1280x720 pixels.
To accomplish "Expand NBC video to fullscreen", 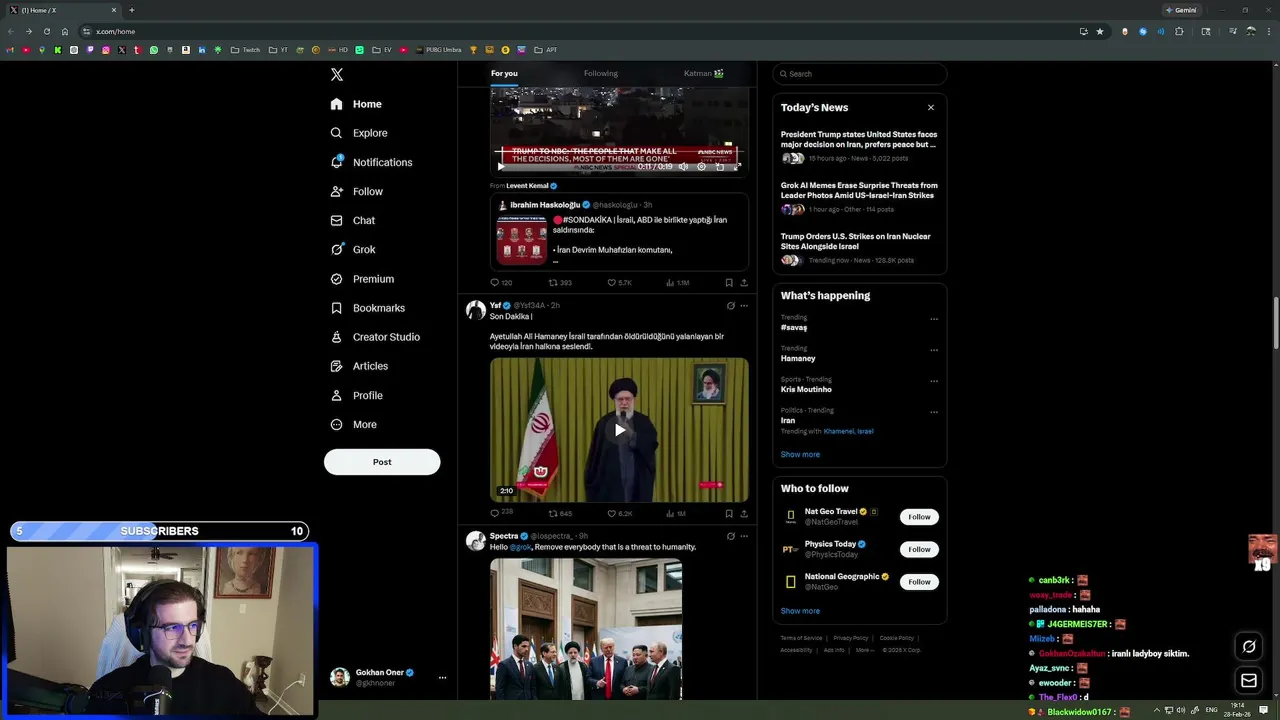I will coord(737,167).
